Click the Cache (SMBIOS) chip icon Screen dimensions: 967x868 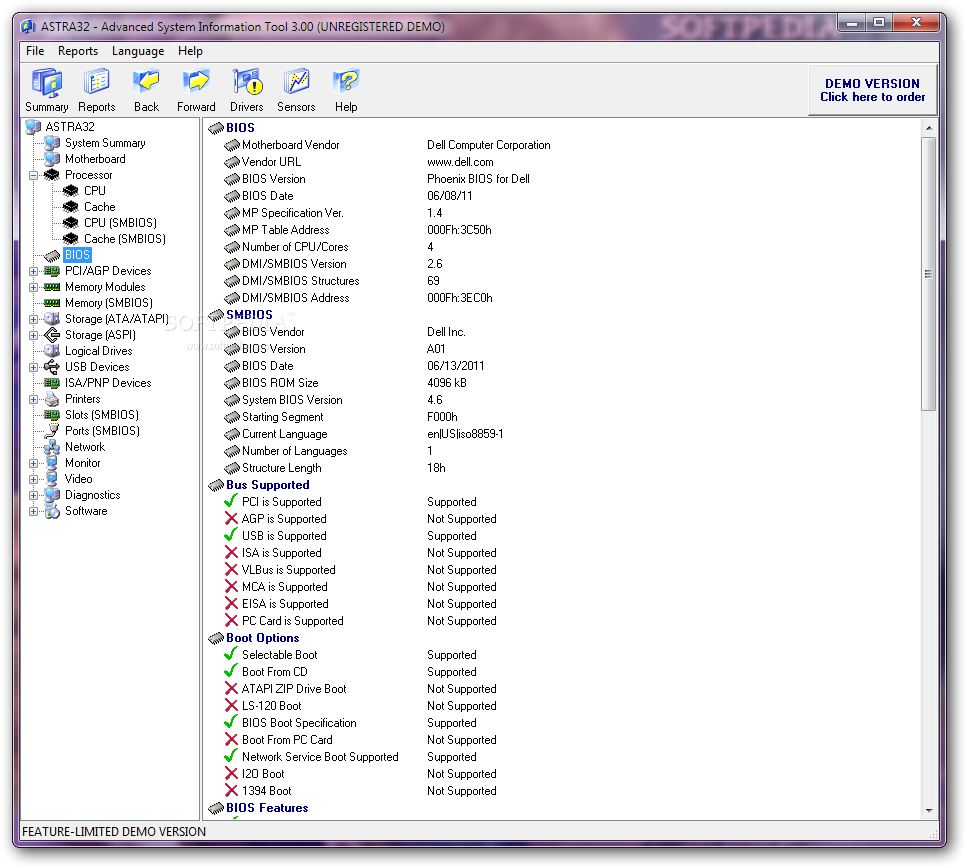71,239
